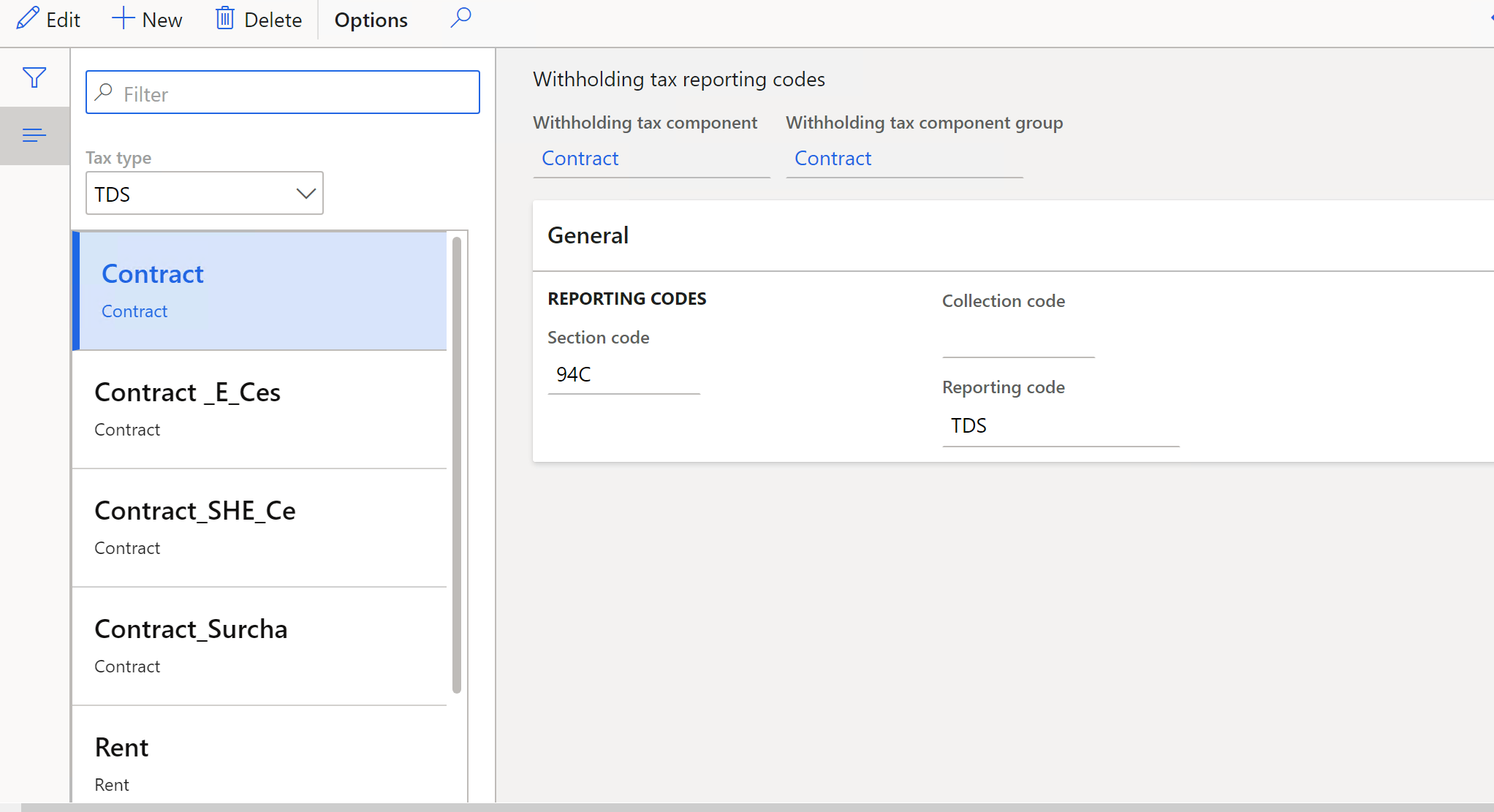Open the Options menu
The width and height of the screenshot is (1494, 812).
tap(371, 20)
